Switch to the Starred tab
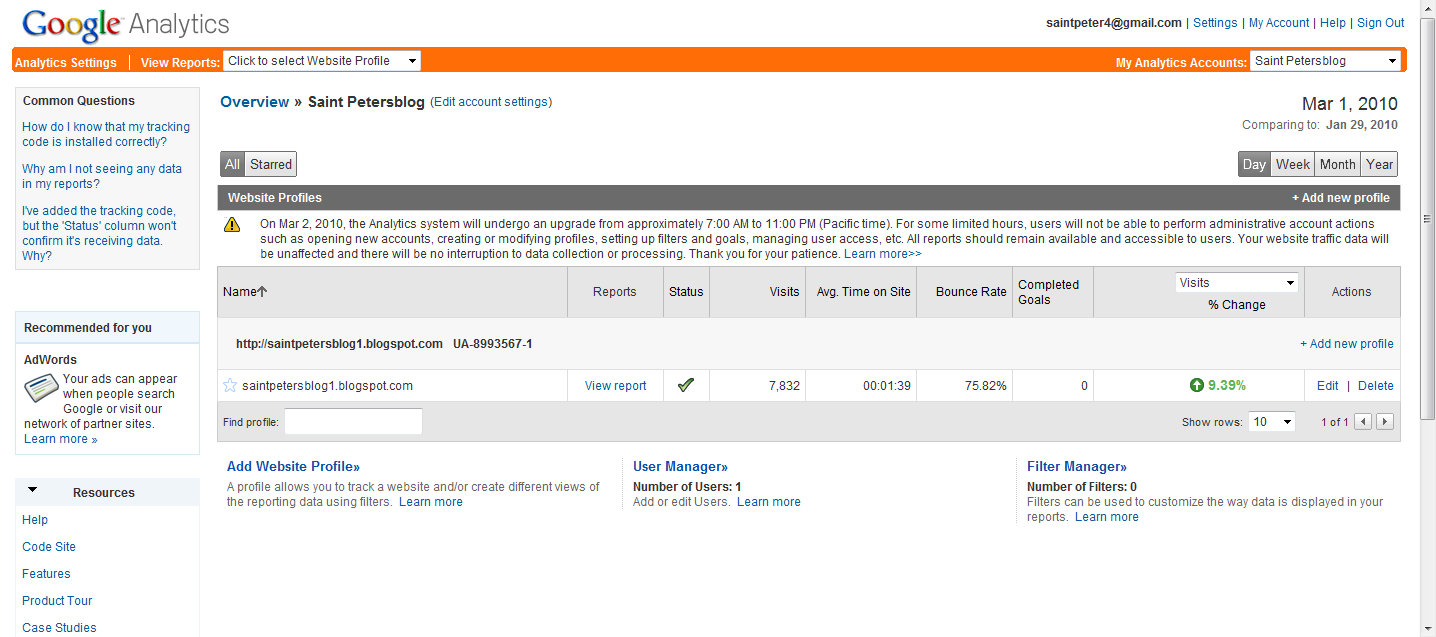1436x637 pixels. click(x=270, y=163)
